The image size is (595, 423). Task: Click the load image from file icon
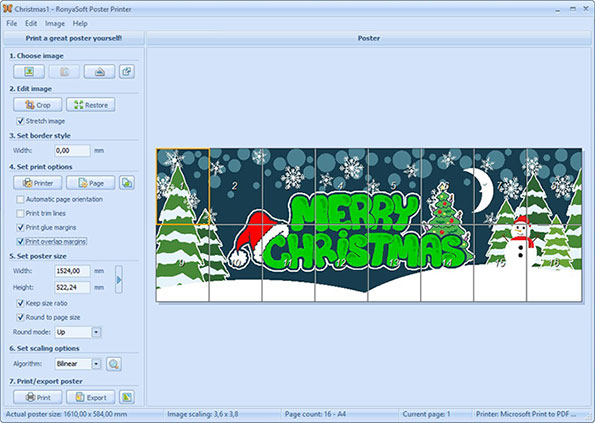[29, 72]
